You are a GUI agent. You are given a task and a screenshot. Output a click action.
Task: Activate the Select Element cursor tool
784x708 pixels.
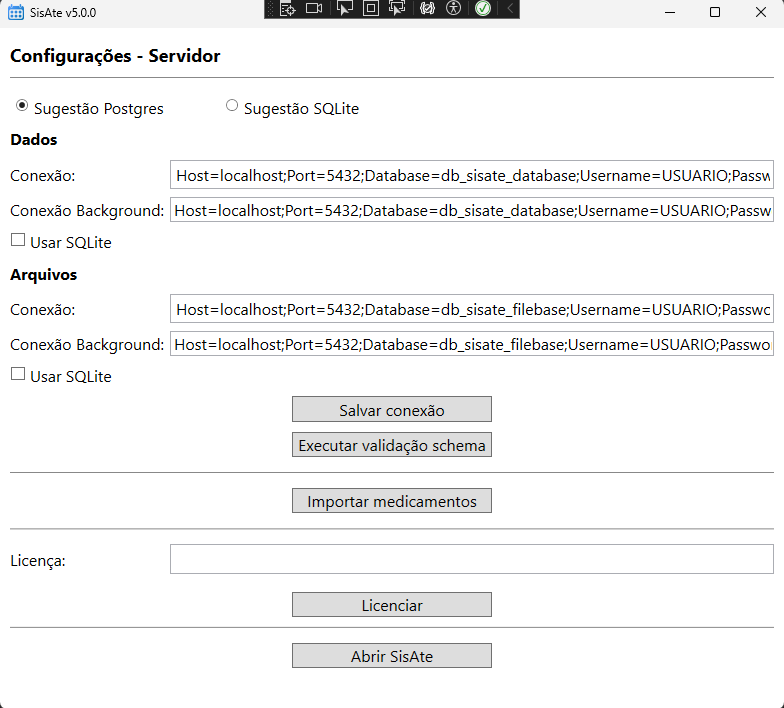tap(345, 9)
